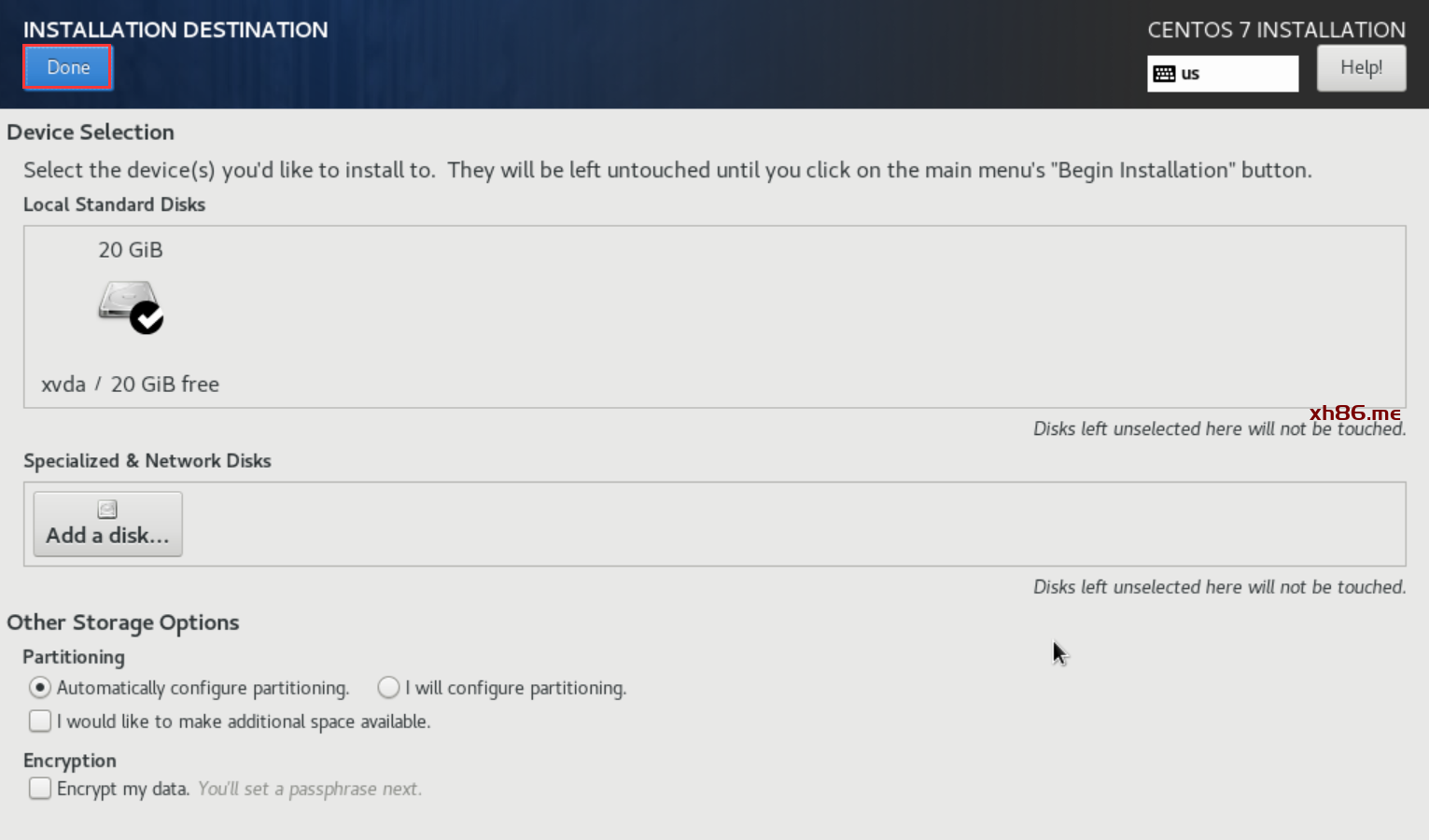
Task: Click the checkmark badge on the xvda disk
Action: point(147,318)
